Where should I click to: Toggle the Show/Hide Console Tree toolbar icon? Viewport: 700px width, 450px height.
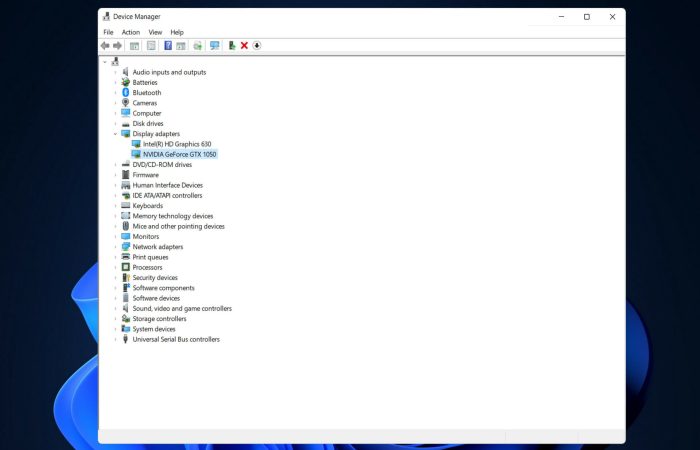[134, 46]
